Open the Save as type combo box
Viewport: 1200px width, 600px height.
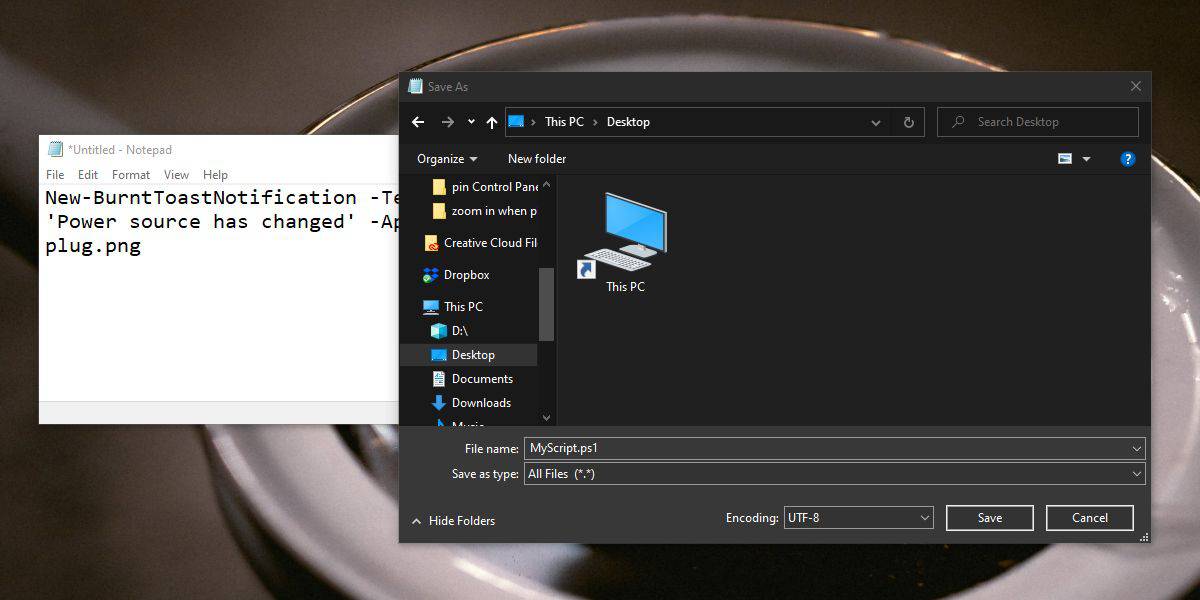point(835,474)
